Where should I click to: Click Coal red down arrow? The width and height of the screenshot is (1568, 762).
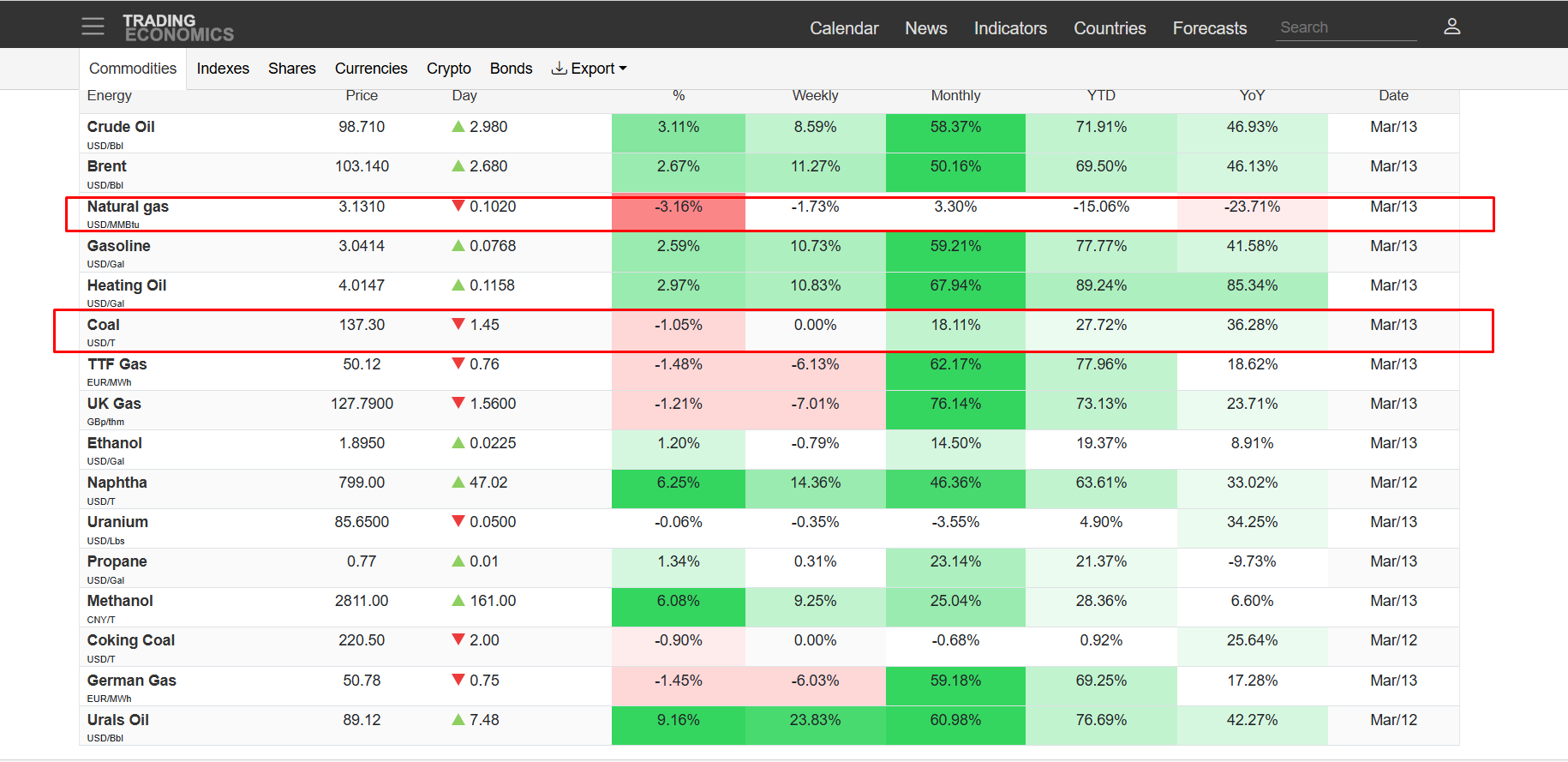pyautogui.click(x=458, y=324)
